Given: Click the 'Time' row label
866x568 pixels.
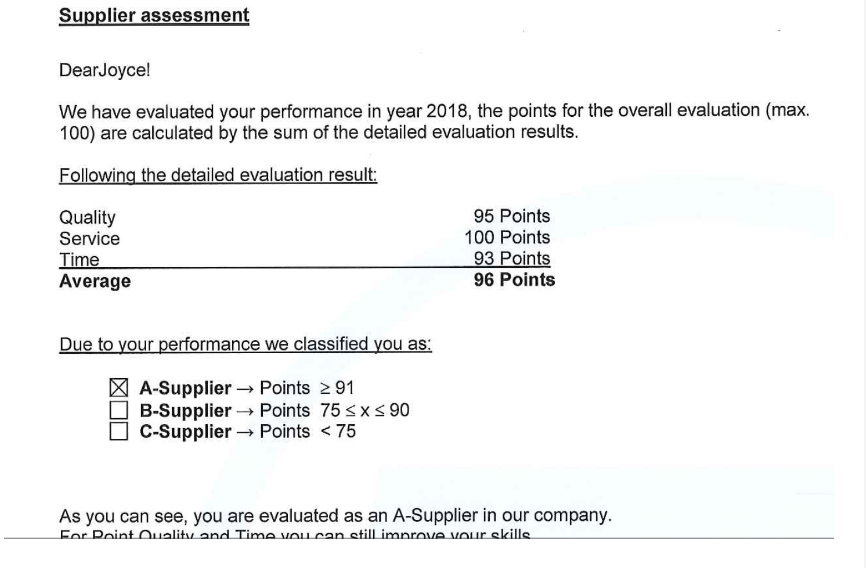Looking at the screenshot, I should (x=79, y=260).
